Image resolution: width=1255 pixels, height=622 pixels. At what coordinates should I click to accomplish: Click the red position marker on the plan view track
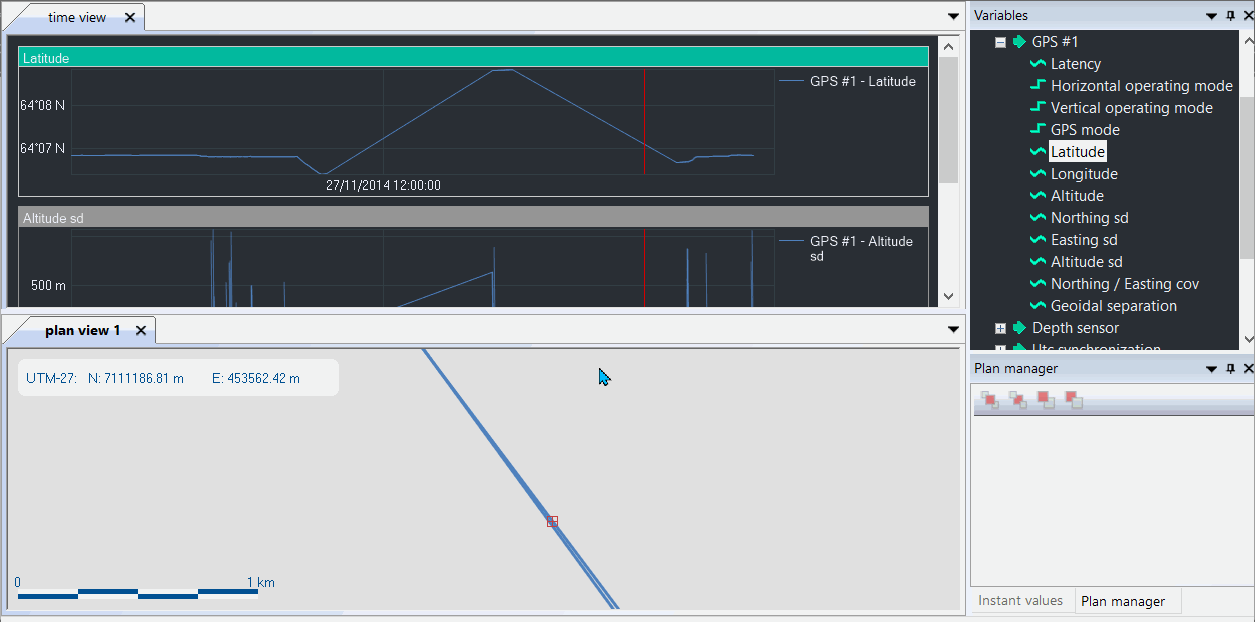pos(552,522)
